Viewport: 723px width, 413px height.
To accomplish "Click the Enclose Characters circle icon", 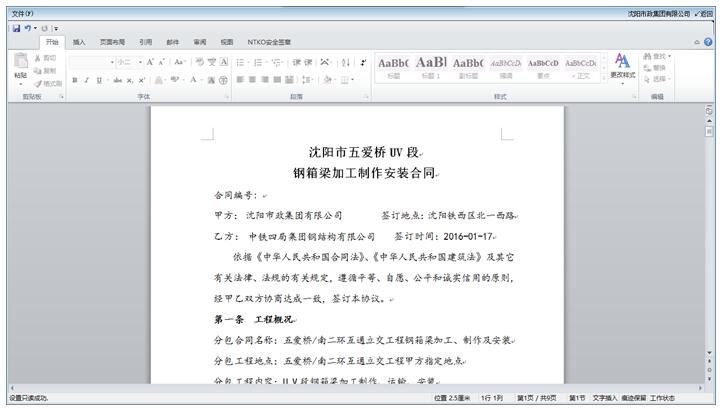I will point(223,80).
